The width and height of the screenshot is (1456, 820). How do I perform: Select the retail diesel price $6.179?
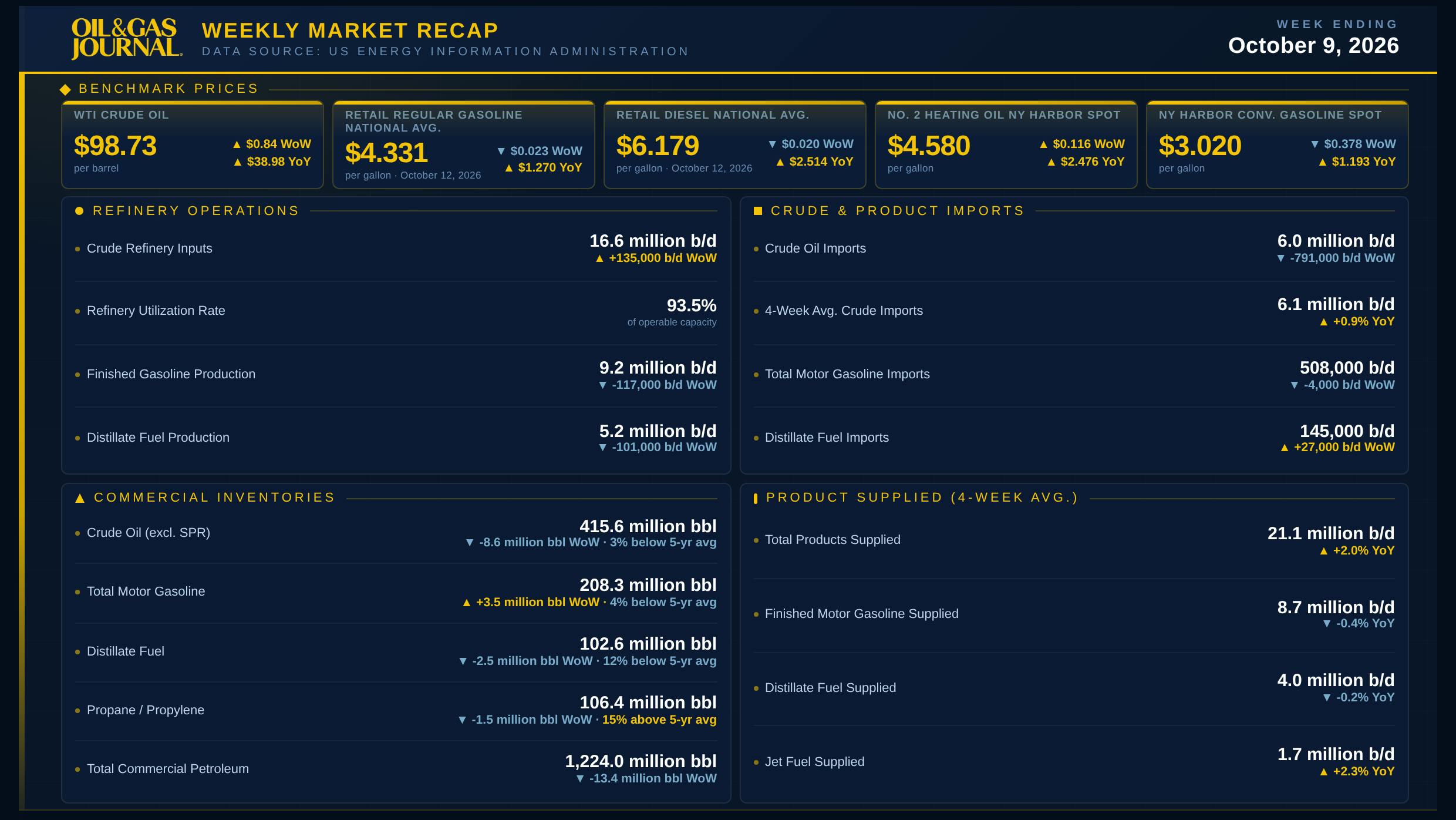pyautogui.click(x=658, y=146)
